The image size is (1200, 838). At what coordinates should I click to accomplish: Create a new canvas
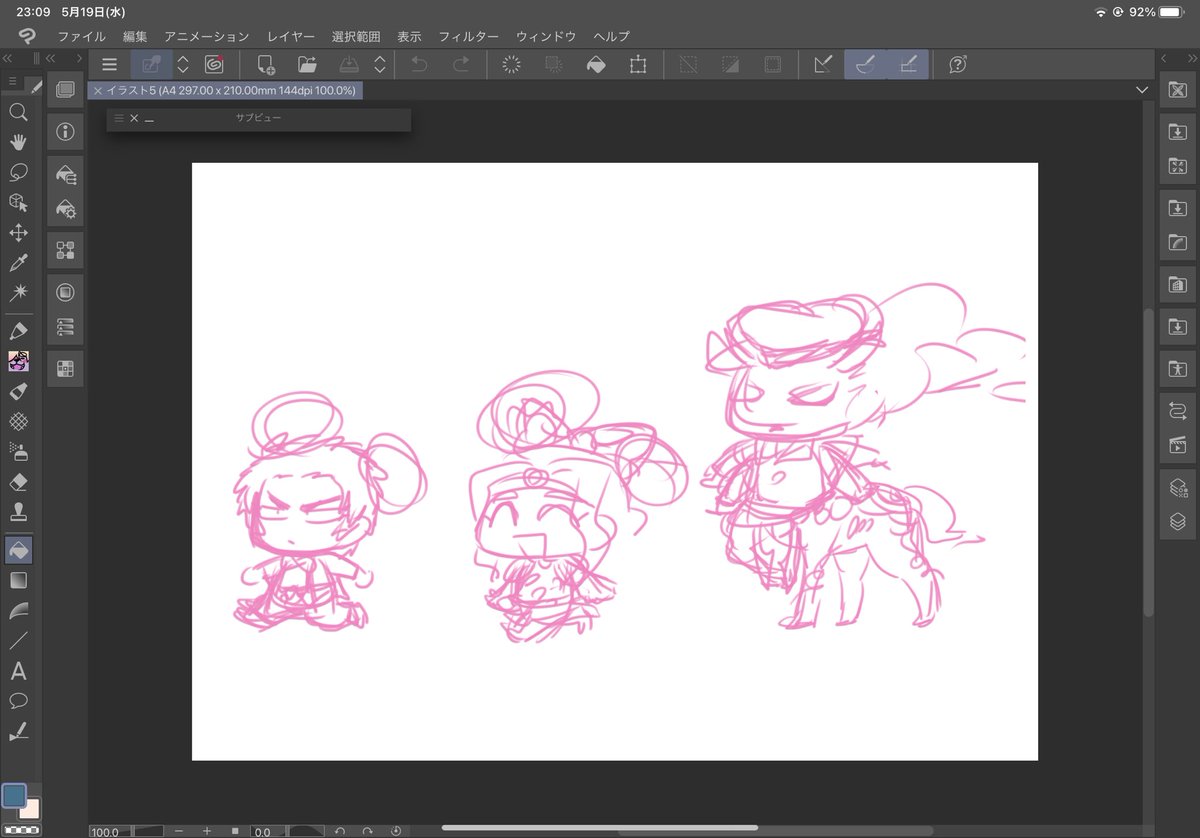(x=266, y=64)
